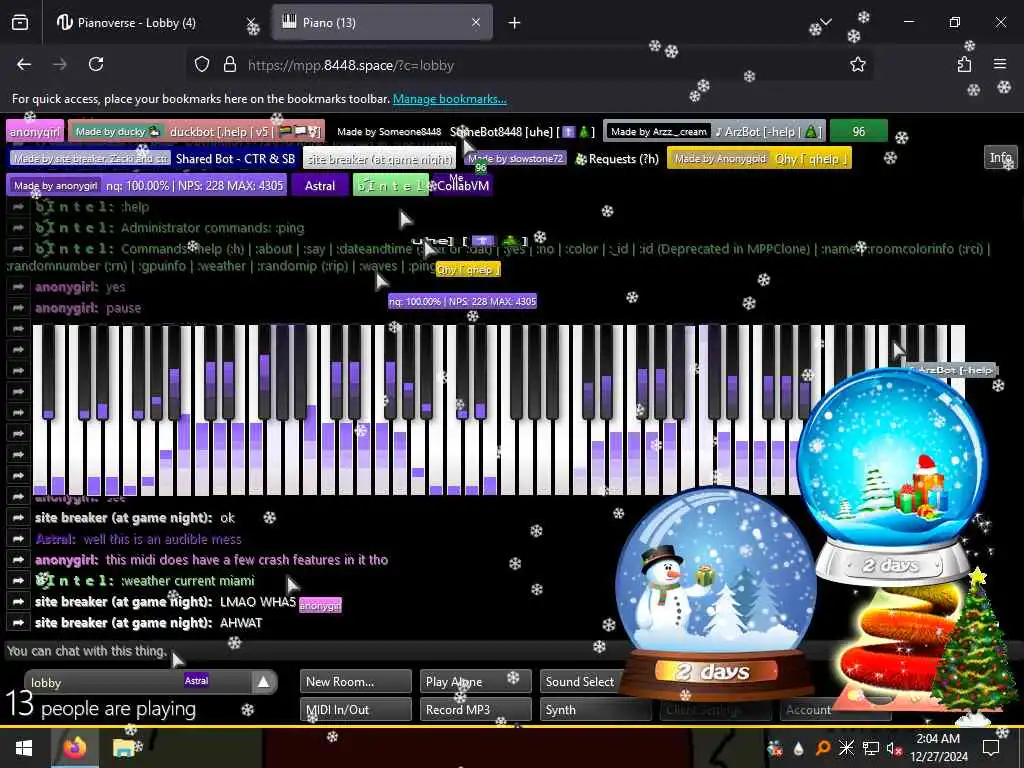The image size is (1024, 768).
Task: Go back to the previous page
Action: click(24, 65)
